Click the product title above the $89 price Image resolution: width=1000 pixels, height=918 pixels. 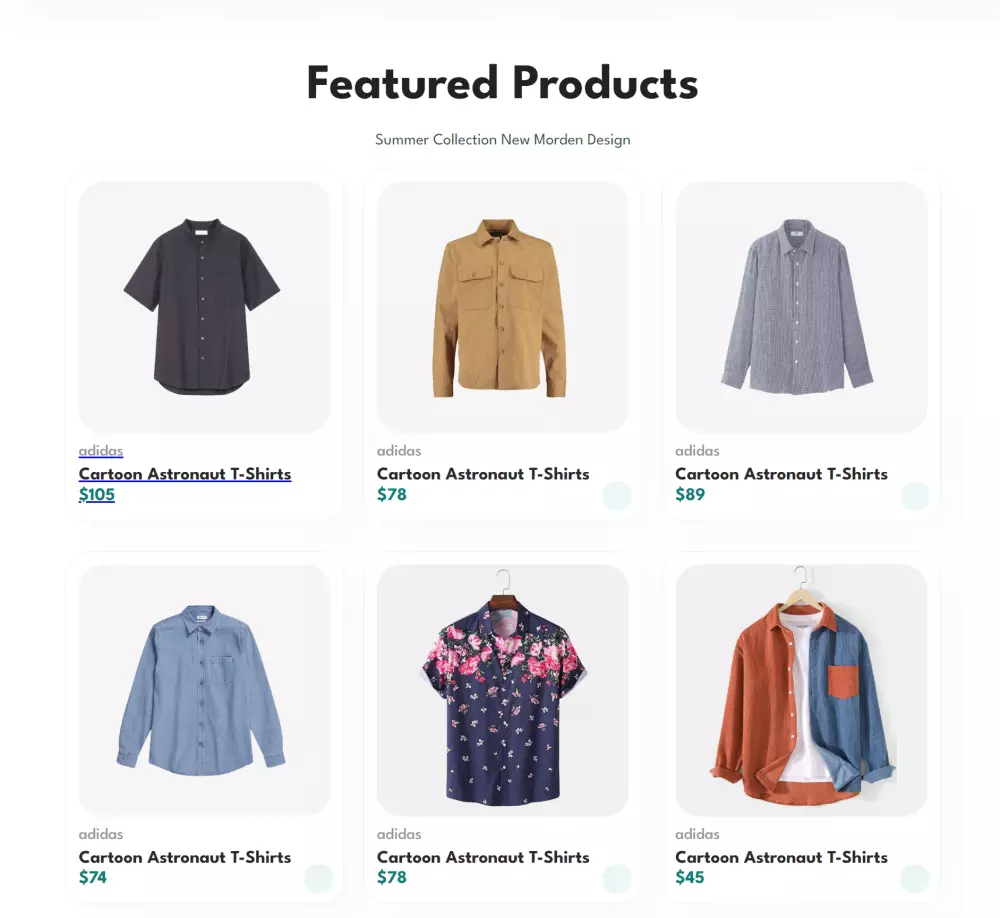[x=781, y=474]
